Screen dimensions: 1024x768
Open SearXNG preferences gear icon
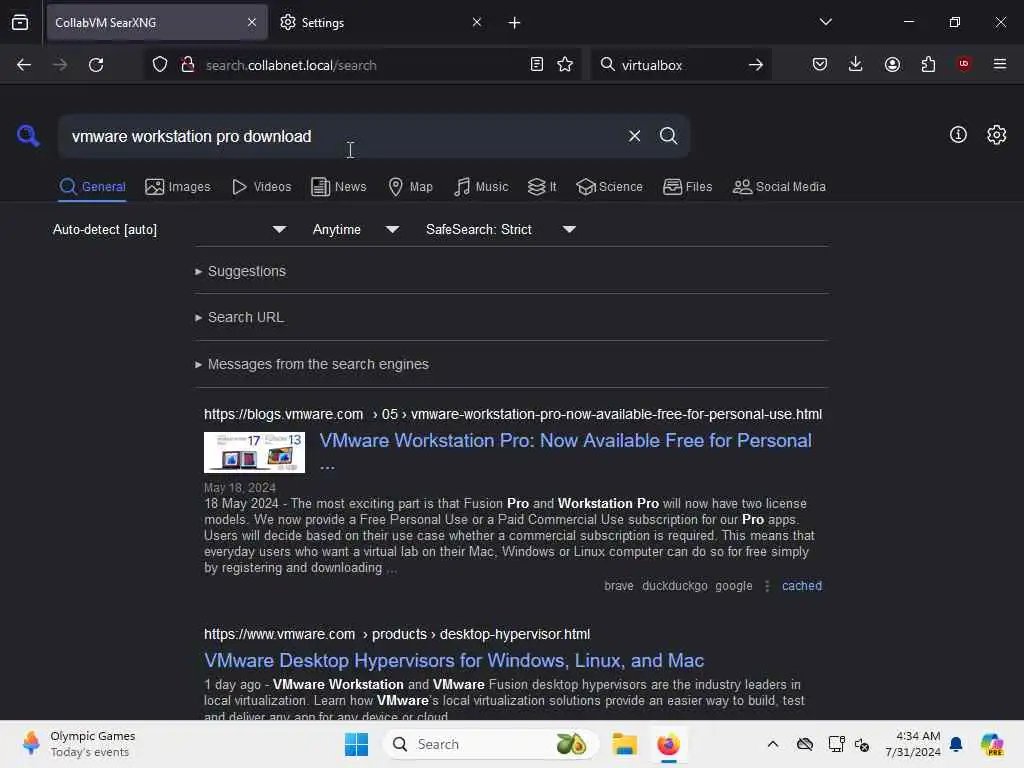(x=996, y=135)
